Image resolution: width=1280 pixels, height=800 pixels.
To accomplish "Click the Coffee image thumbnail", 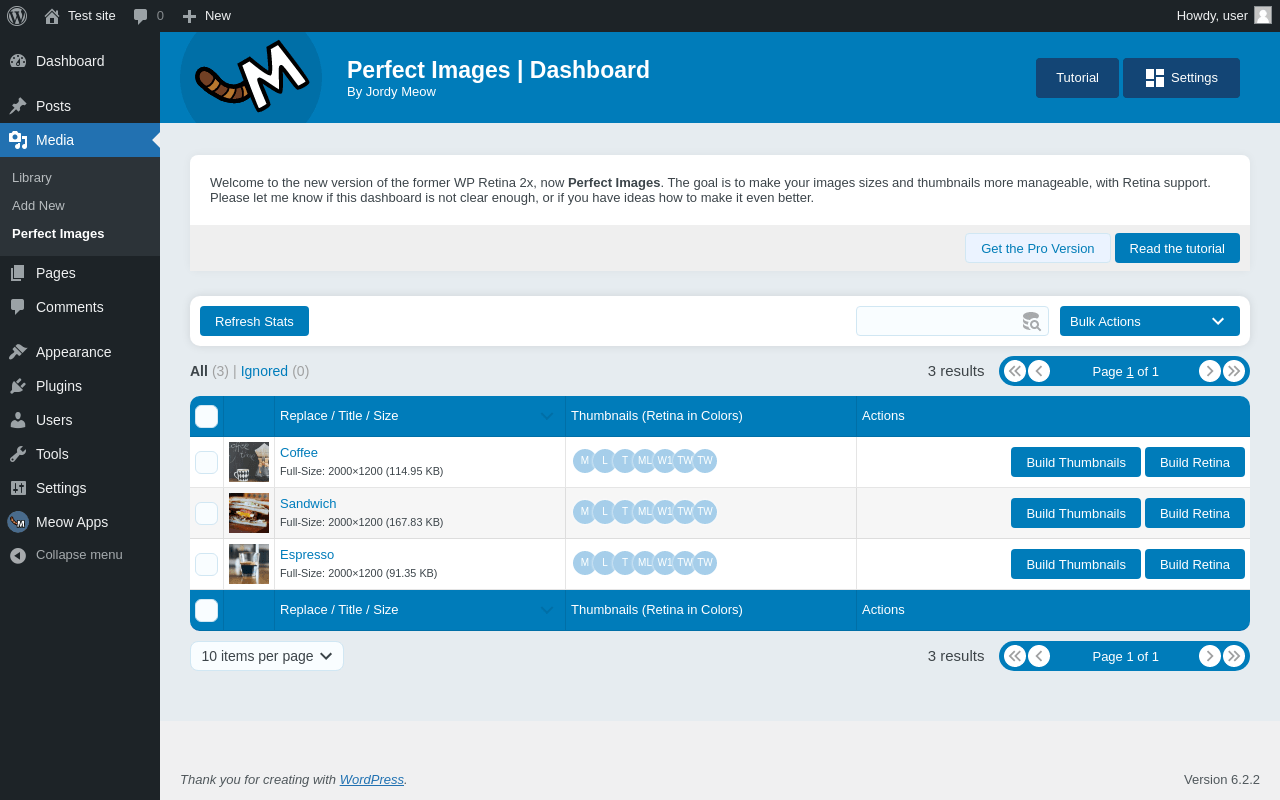I will click(x=249, y=462).
